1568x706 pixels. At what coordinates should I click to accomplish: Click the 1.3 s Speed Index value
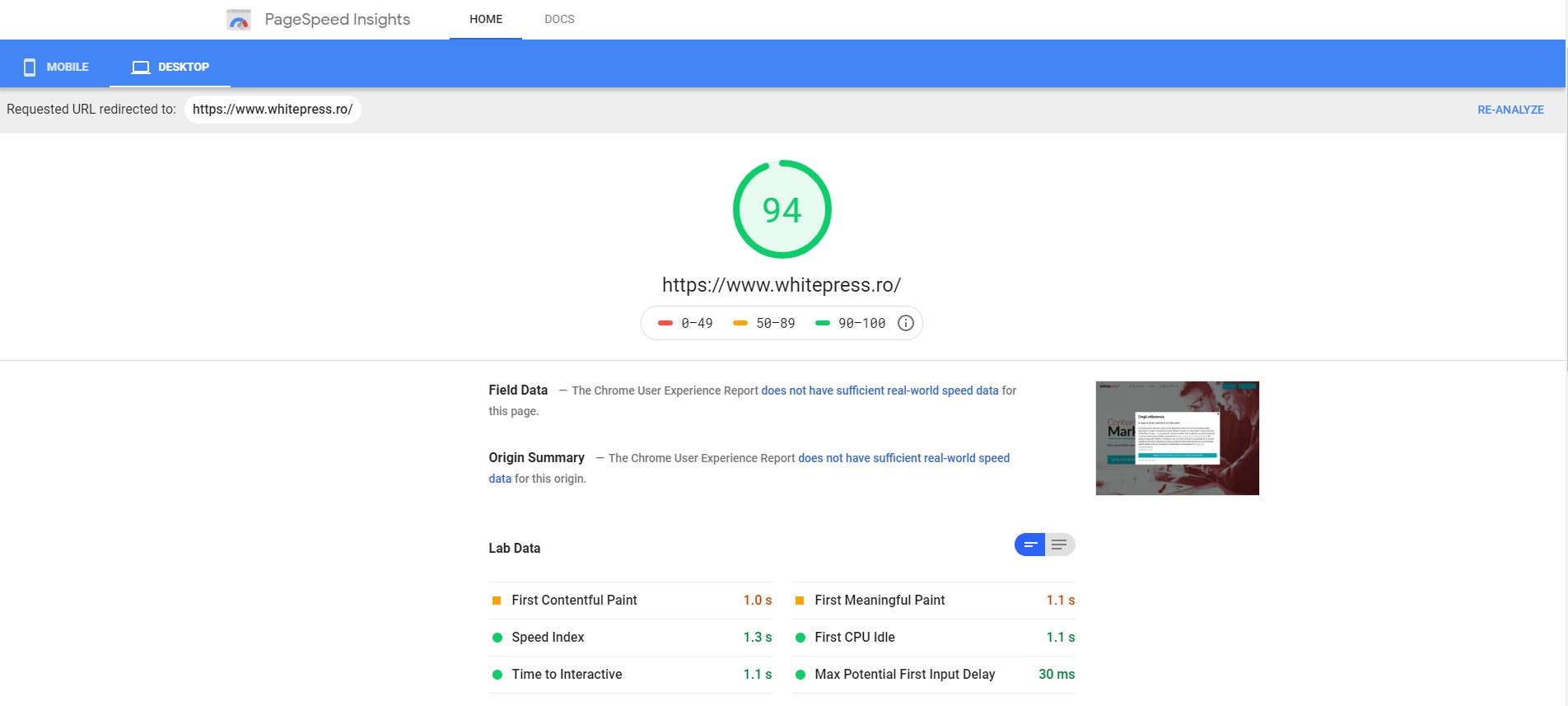coord(758,638)
